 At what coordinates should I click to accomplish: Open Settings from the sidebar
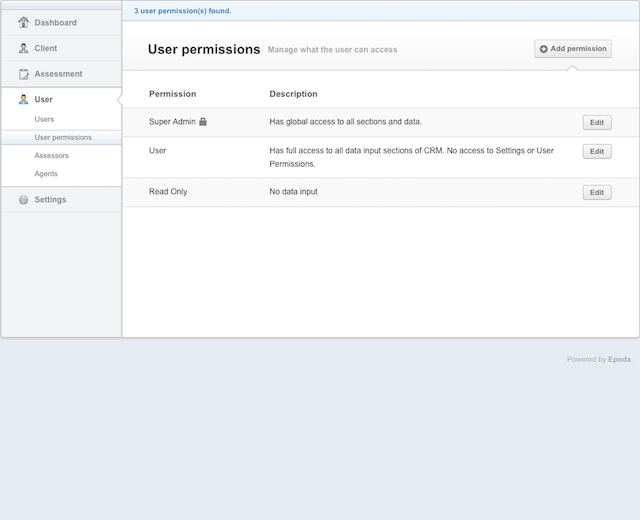pyautogui.click(x=61, y=200)
